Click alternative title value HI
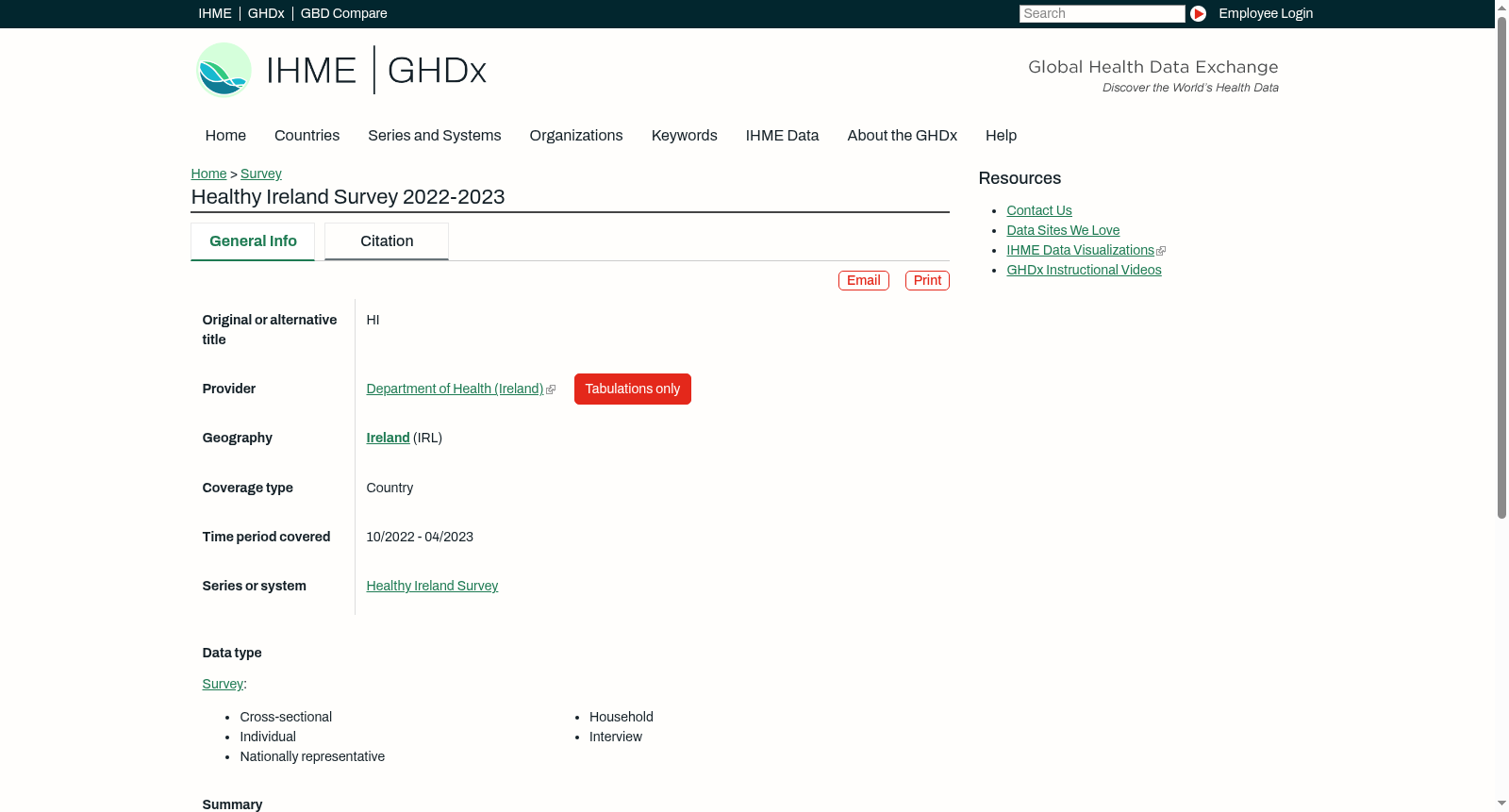 (373, 320)
